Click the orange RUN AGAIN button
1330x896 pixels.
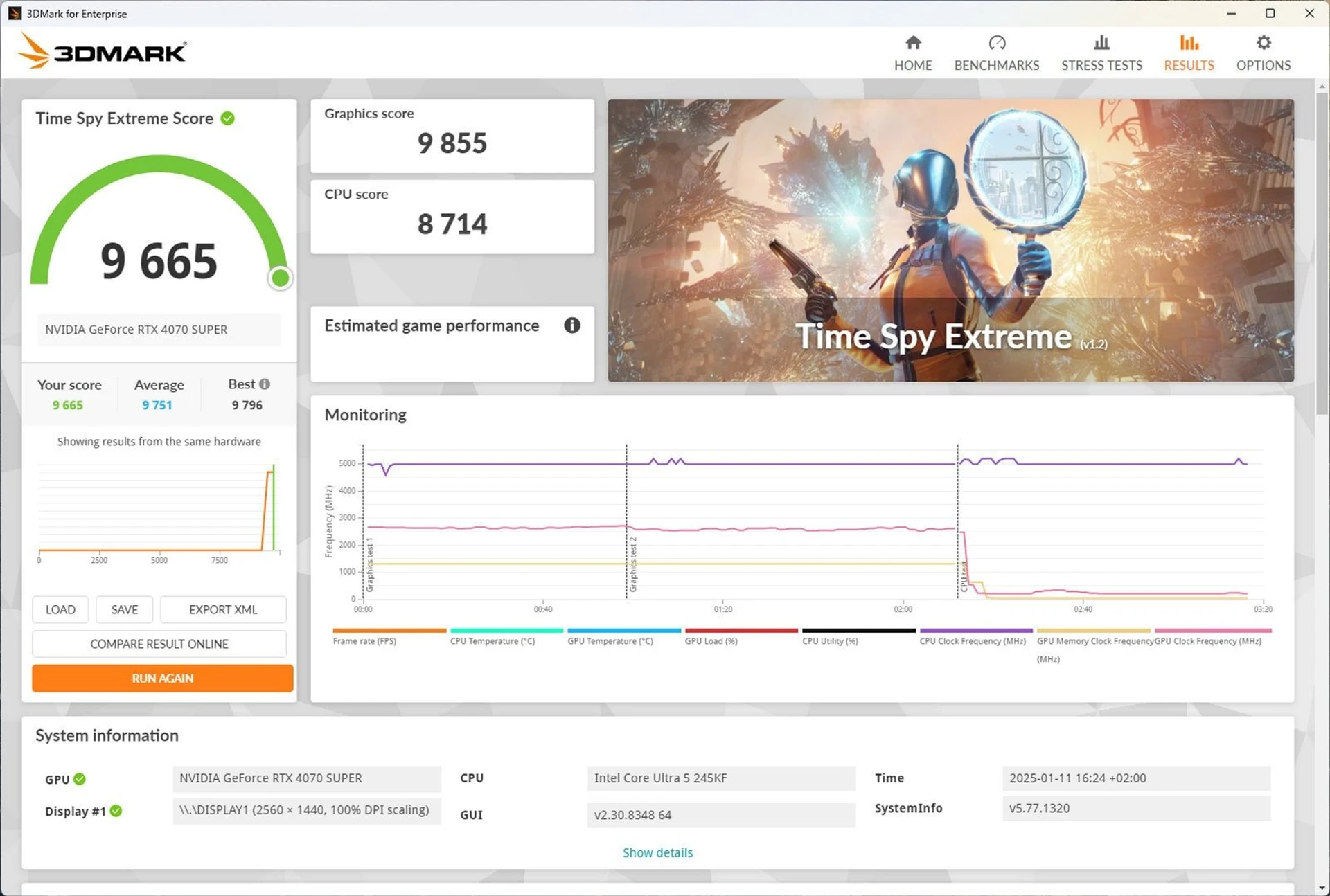click(x=163, y=678)
